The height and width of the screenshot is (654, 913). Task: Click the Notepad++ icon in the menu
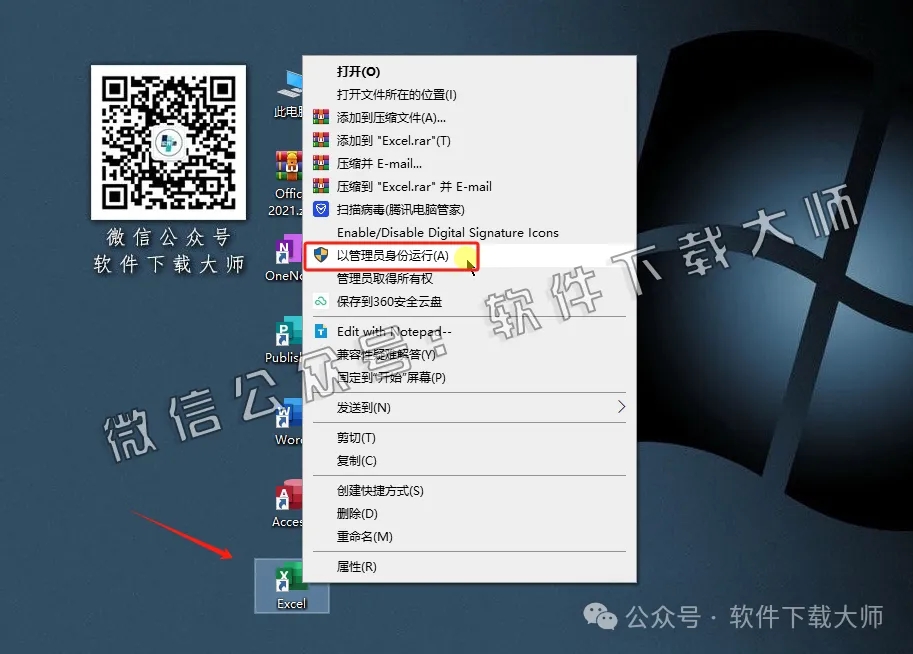click(x=320, y=330)
